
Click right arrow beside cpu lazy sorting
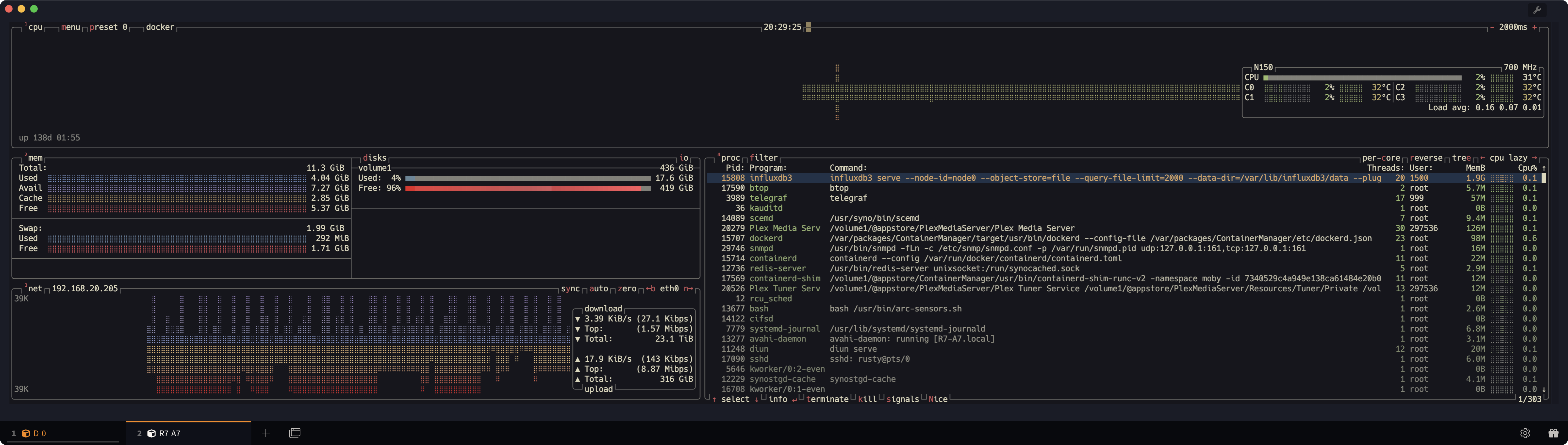1534,158
